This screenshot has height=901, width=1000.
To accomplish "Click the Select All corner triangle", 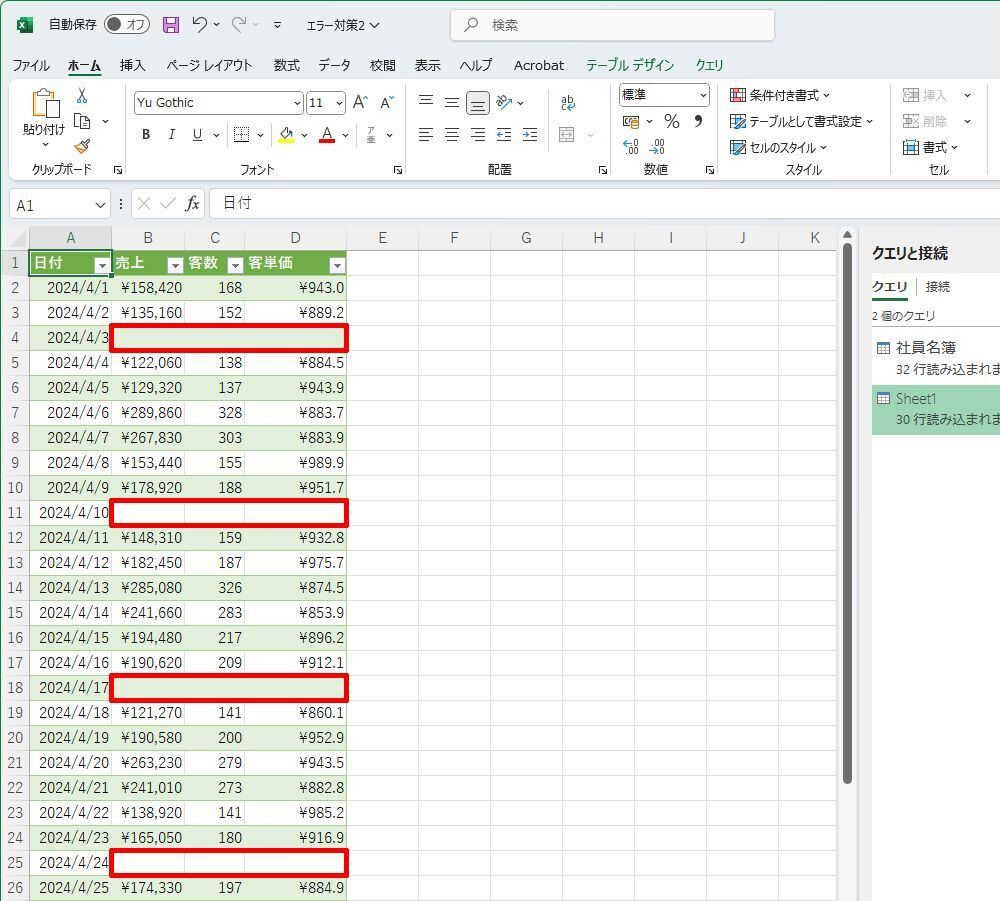I will click(x=18, y=239).
